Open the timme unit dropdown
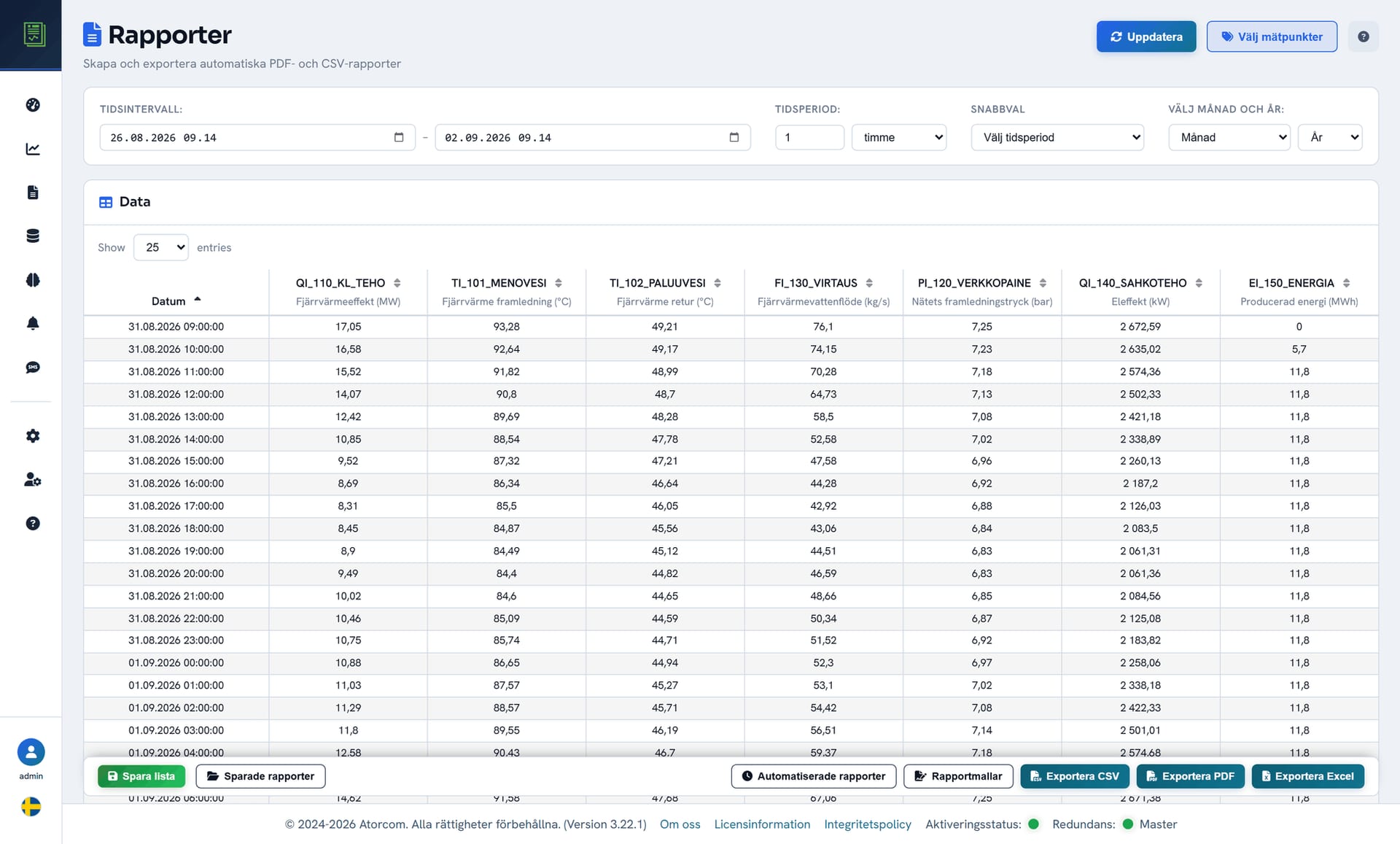The height and width of the screenshot is (844, 1400). (899, 137)
